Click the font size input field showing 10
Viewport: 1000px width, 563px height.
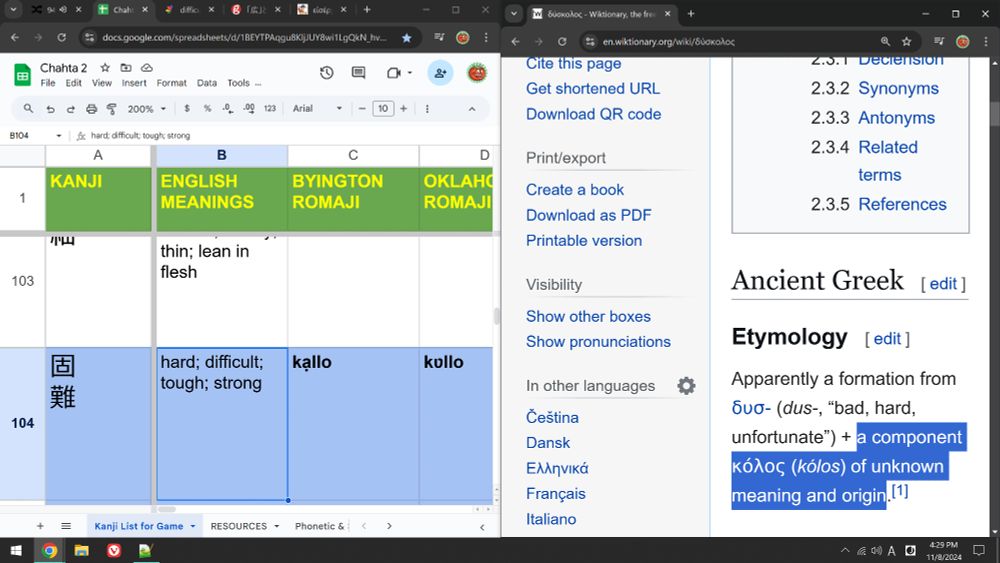(383, 109)
